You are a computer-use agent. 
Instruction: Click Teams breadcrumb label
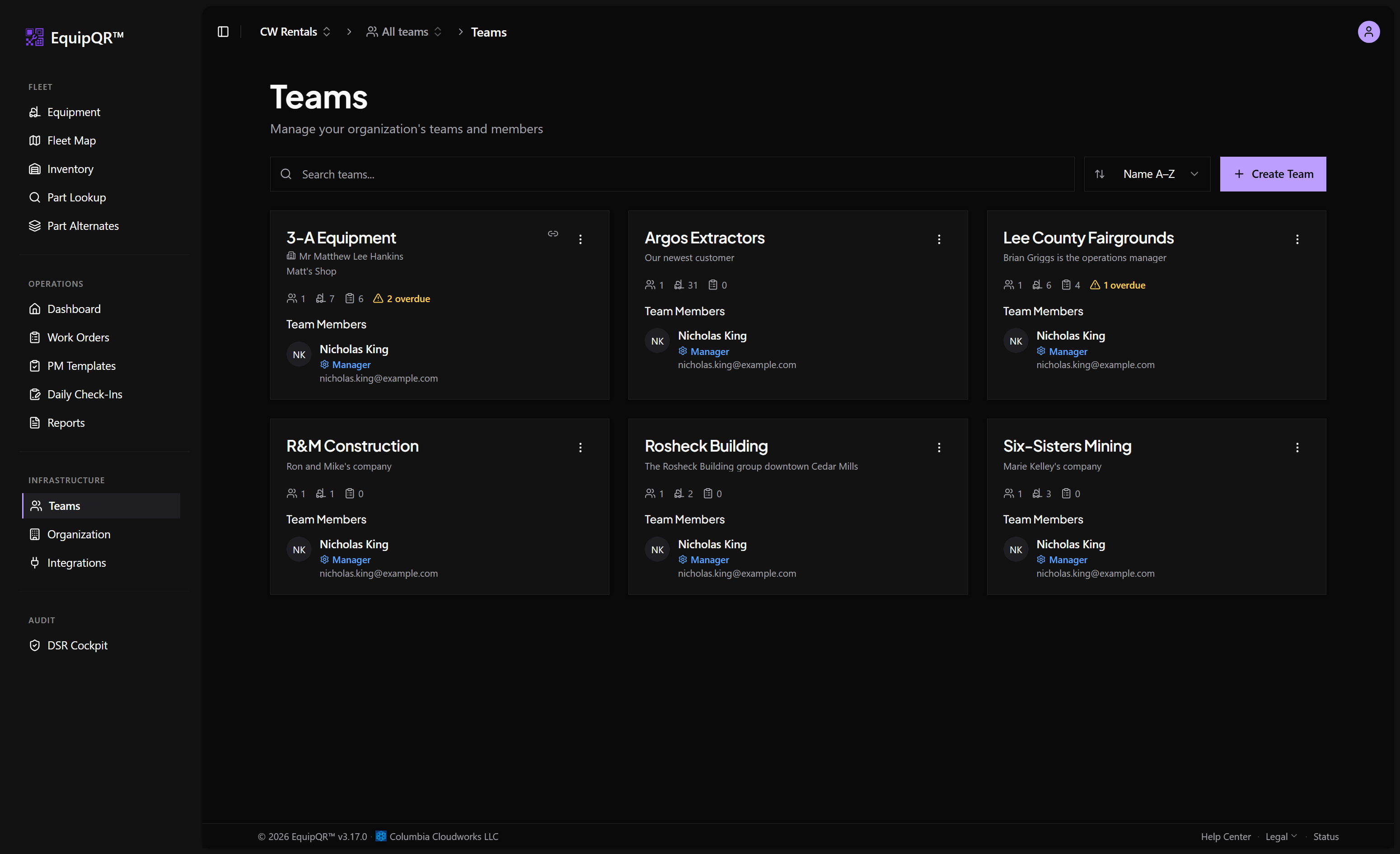pyautogui.click(x=489, y=32)
